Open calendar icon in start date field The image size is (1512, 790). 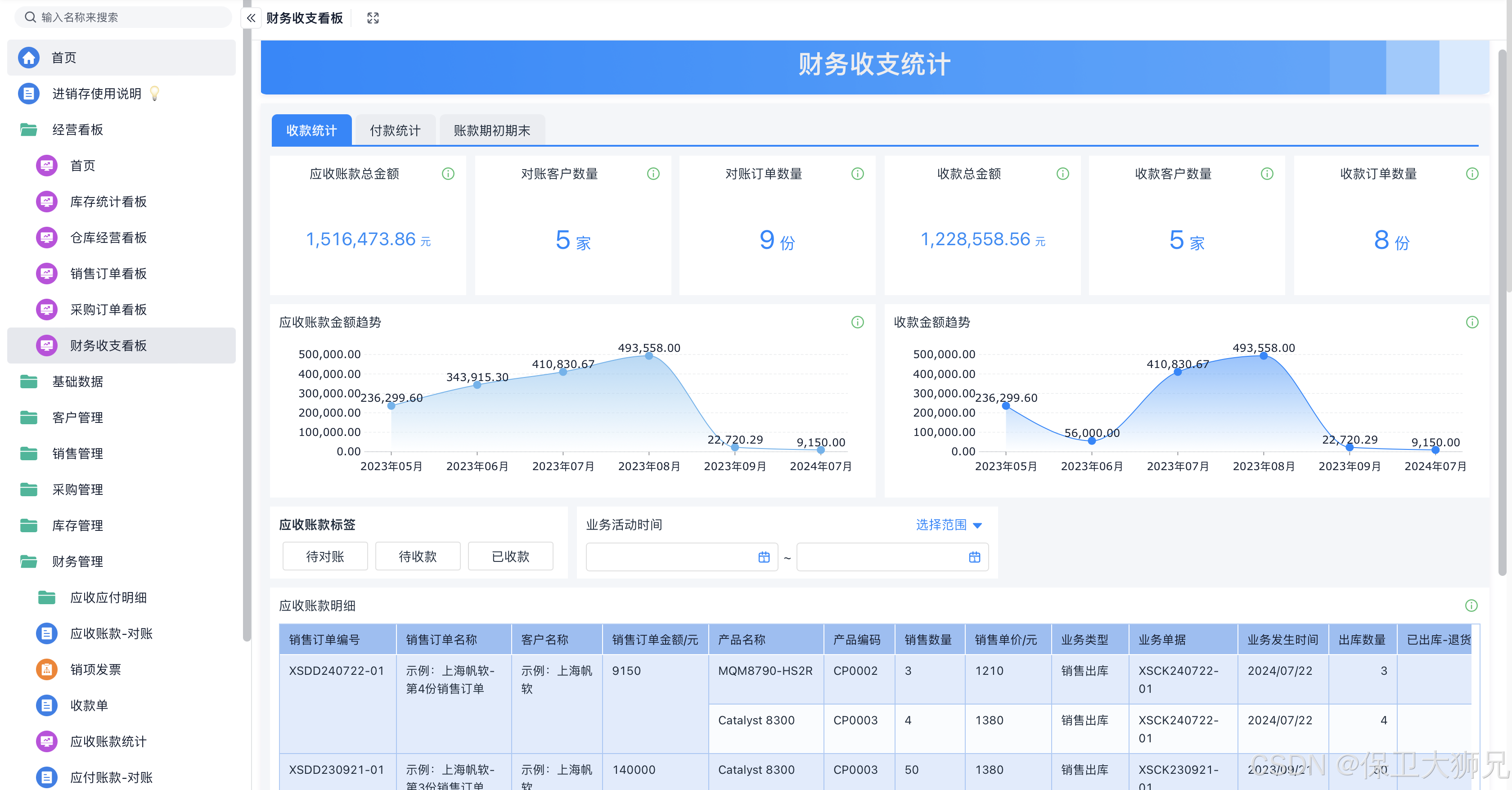click(764, 557)
